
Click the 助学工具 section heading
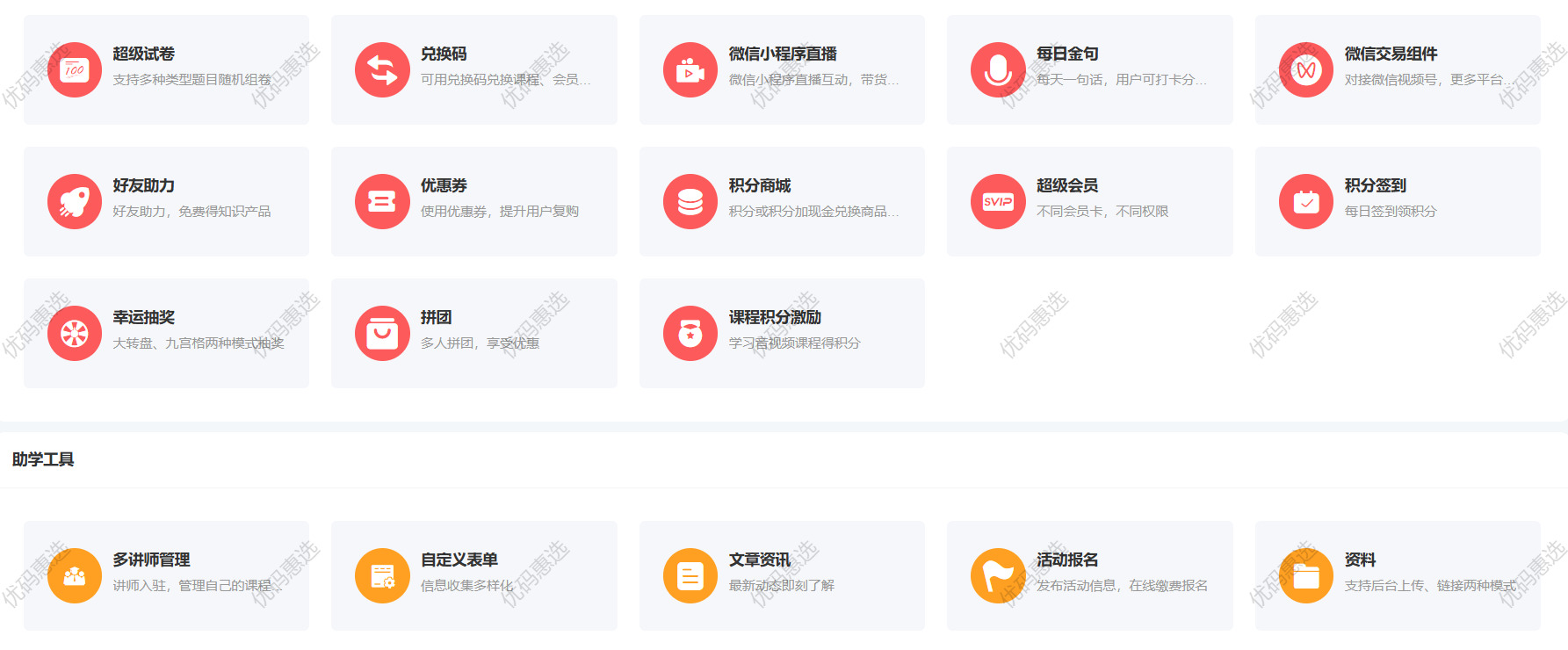point(43,459)
